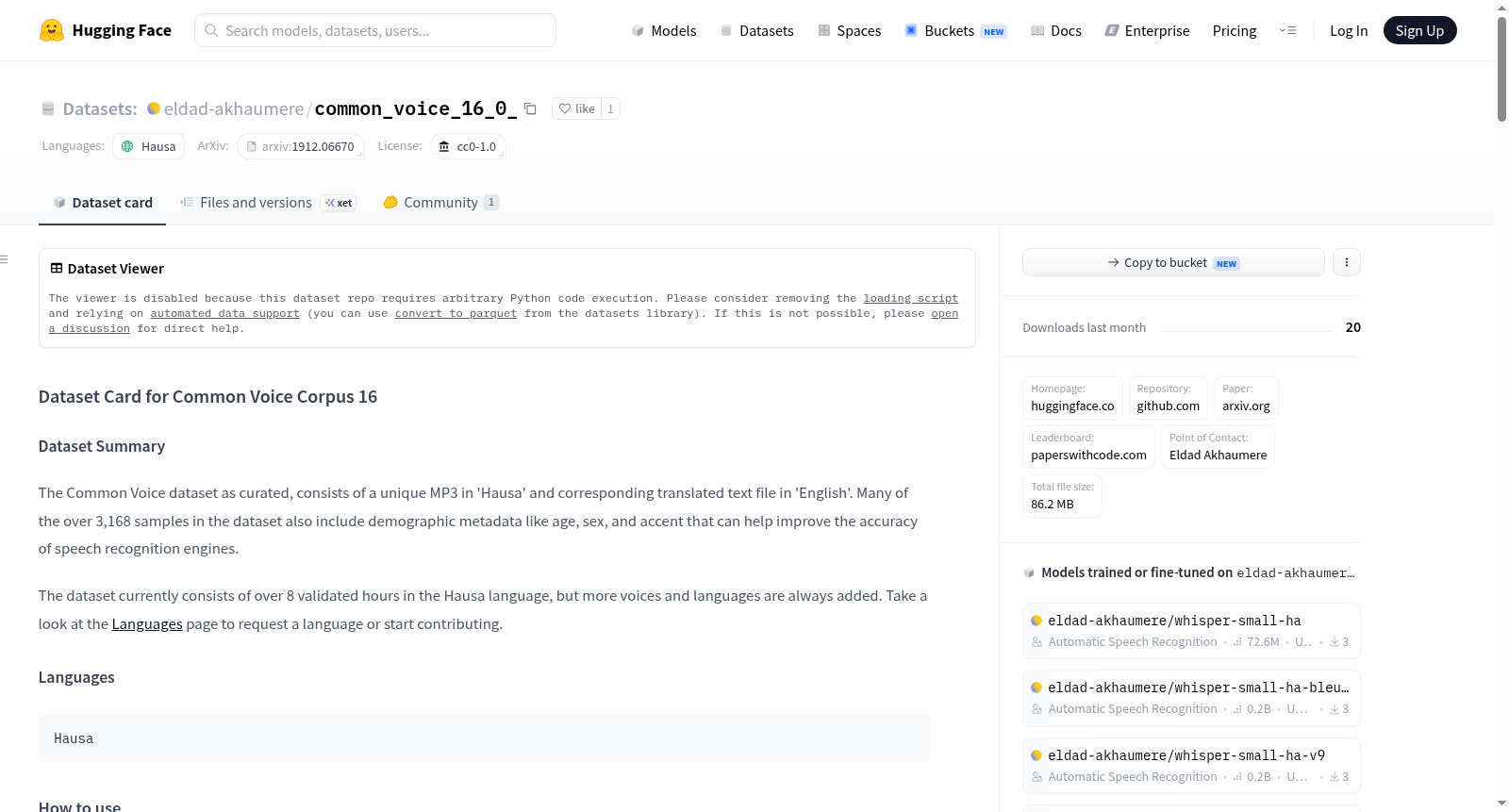The height and width of the screenshot is (812, 1509).
Task: Switch to the Dataset card tab
Action: pyautogui.click(x=102, y=202)
